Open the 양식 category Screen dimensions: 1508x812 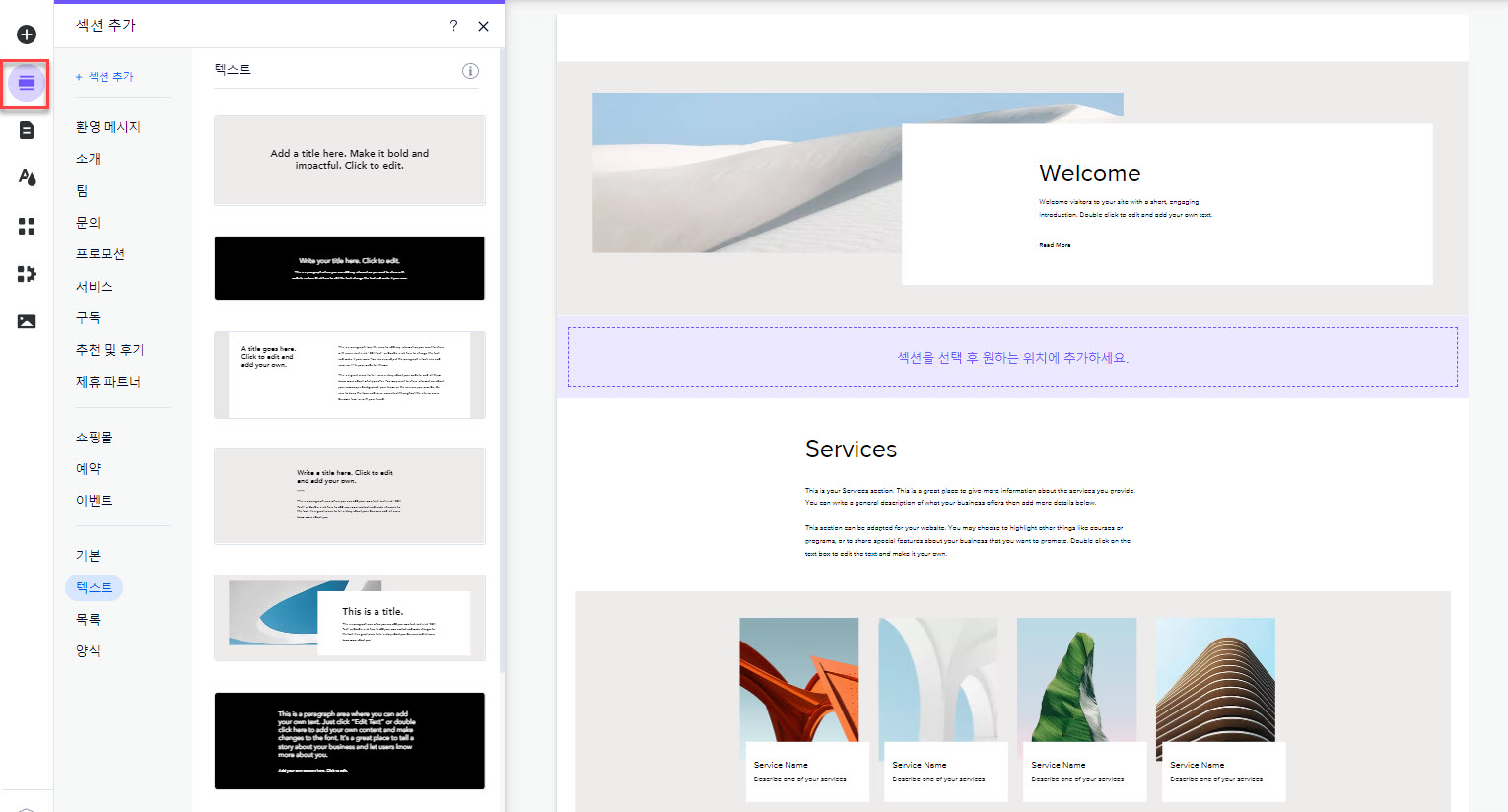[x=88, y=650]
